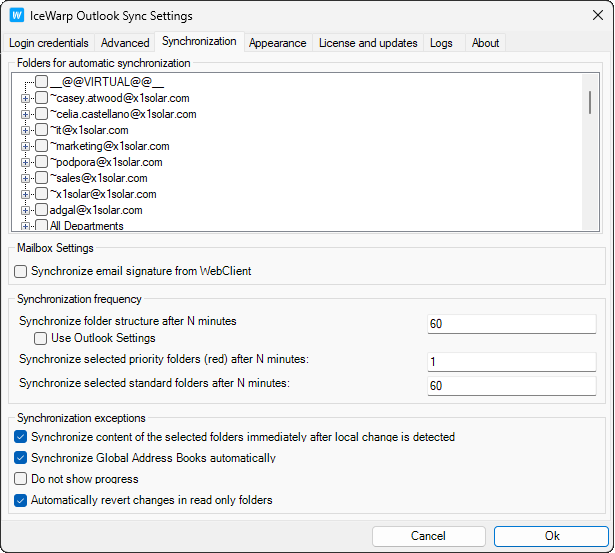Image resolution: width=615 pixels, height=553 pixels.
Task: Select the Synchronization tab
Action: coord(199,42)
